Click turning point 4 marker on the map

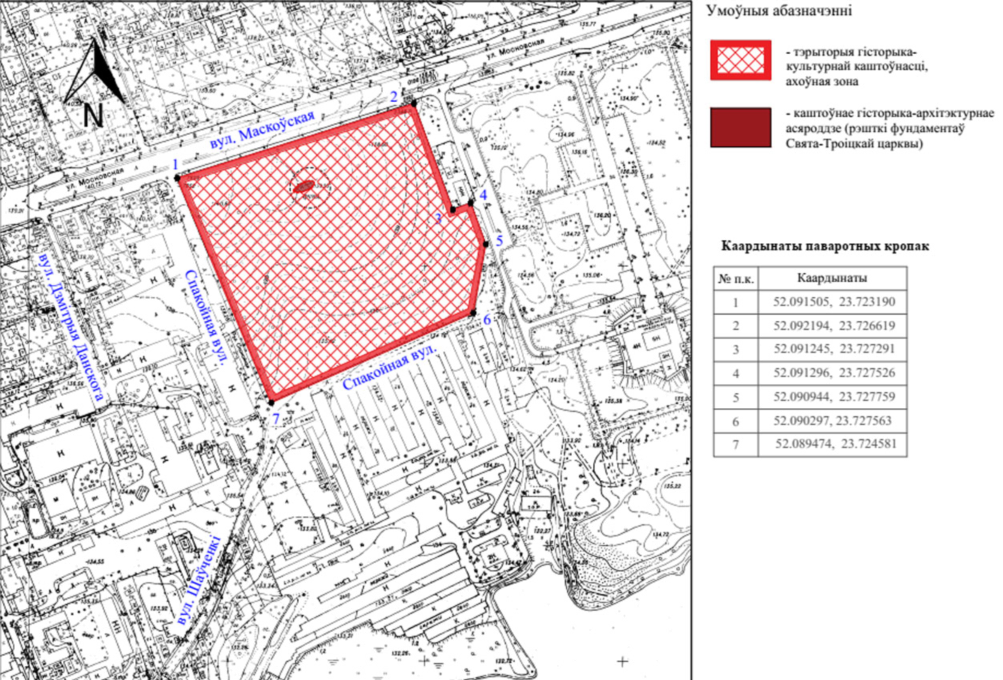(x=471, y=205)
